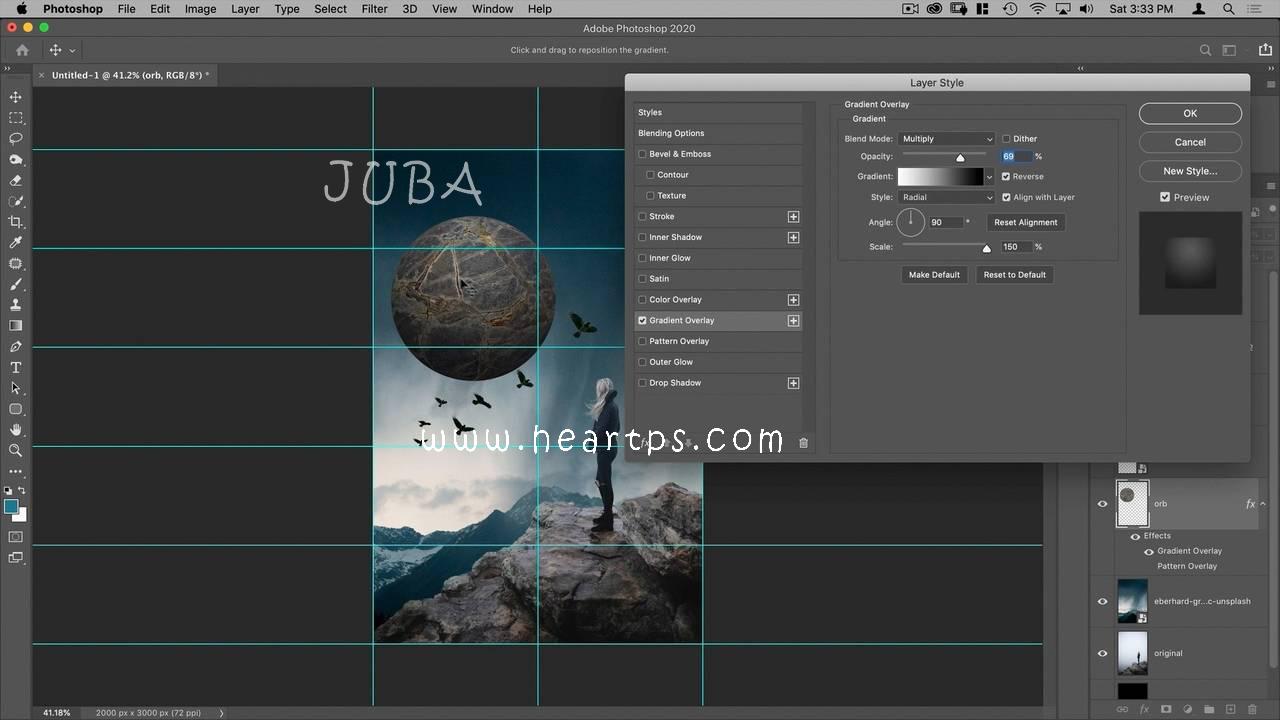The image size is (1280, 720).
Task: Open the Filter menu
Action: (374, 9)
